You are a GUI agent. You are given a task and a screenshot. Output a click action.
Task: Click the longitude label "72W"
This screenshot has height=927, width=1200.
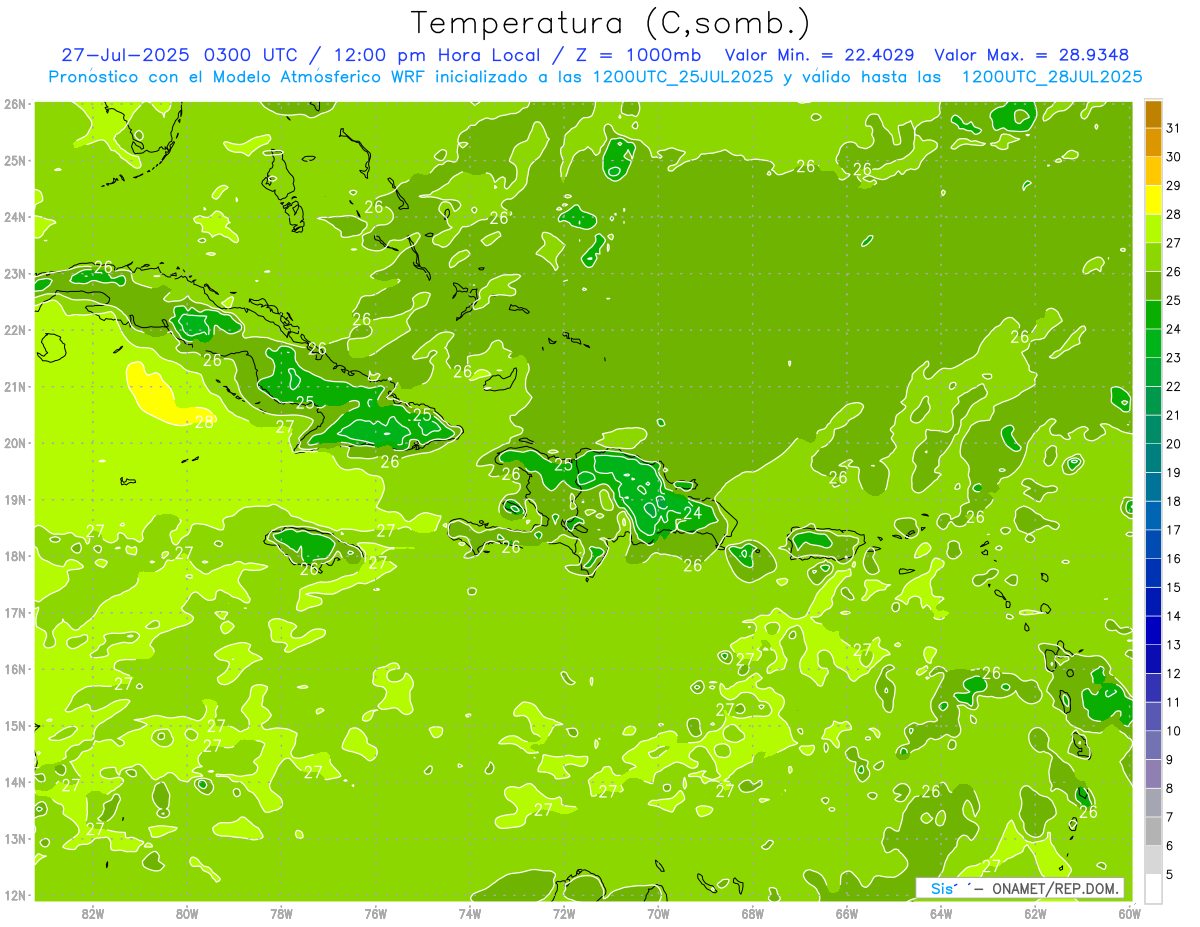tap(564, 913)
